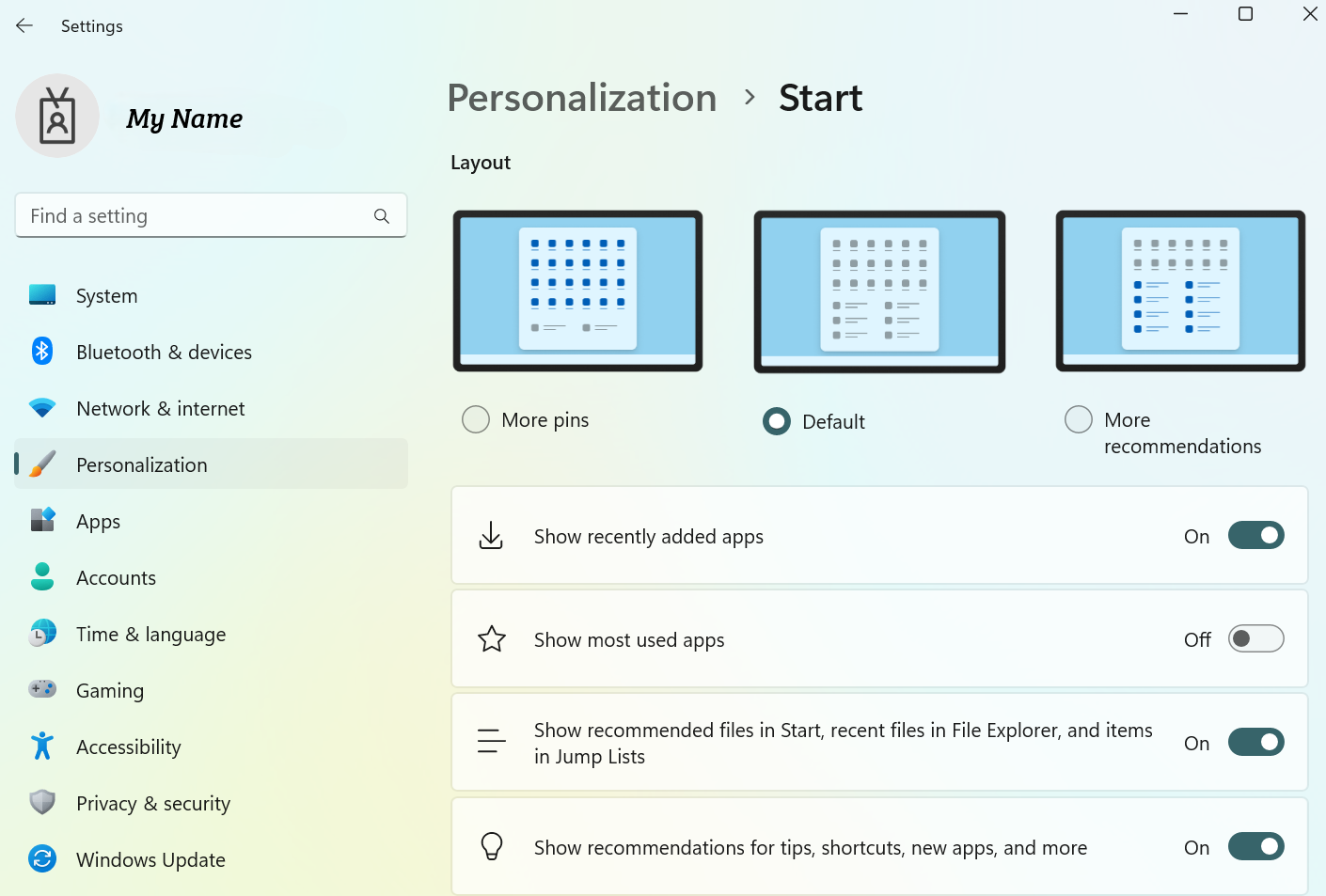
Task: Click the Default layout preview thumbnail
Action: coord(879,291)
